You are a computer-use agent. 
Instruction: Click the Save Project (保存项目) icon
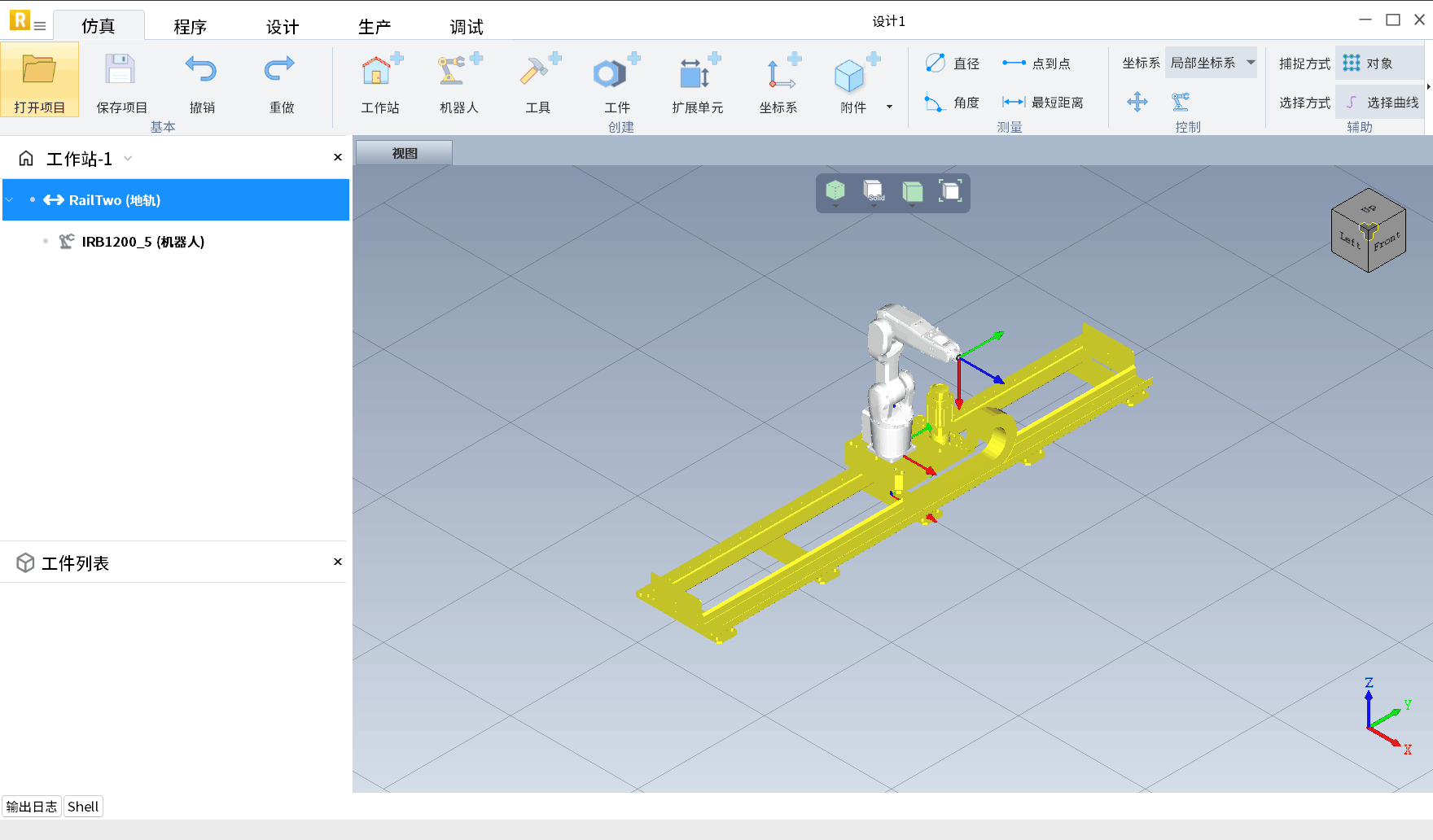tap(121, 70)
